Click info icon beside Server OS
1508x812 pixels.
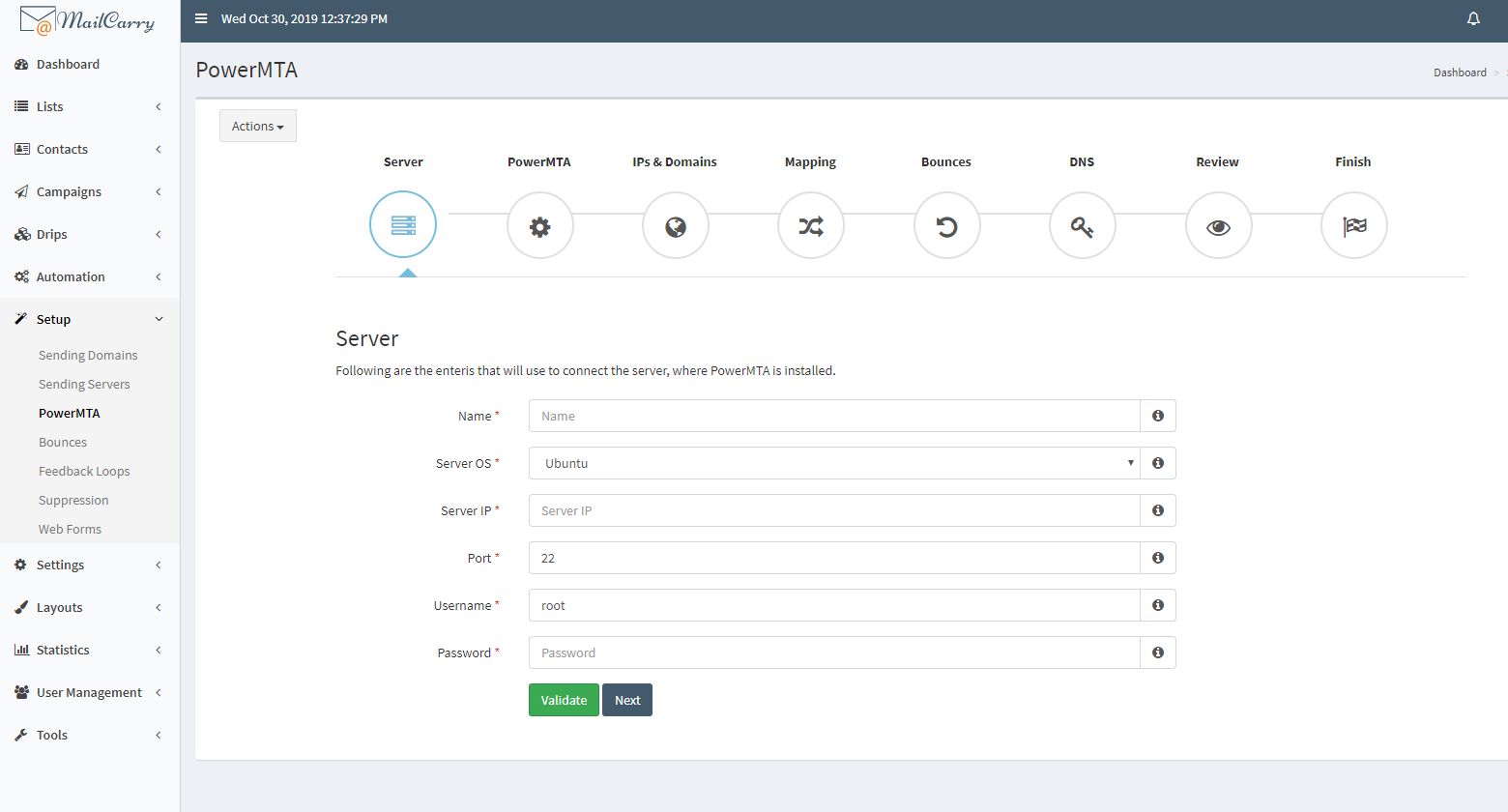tap(1158, 463)
